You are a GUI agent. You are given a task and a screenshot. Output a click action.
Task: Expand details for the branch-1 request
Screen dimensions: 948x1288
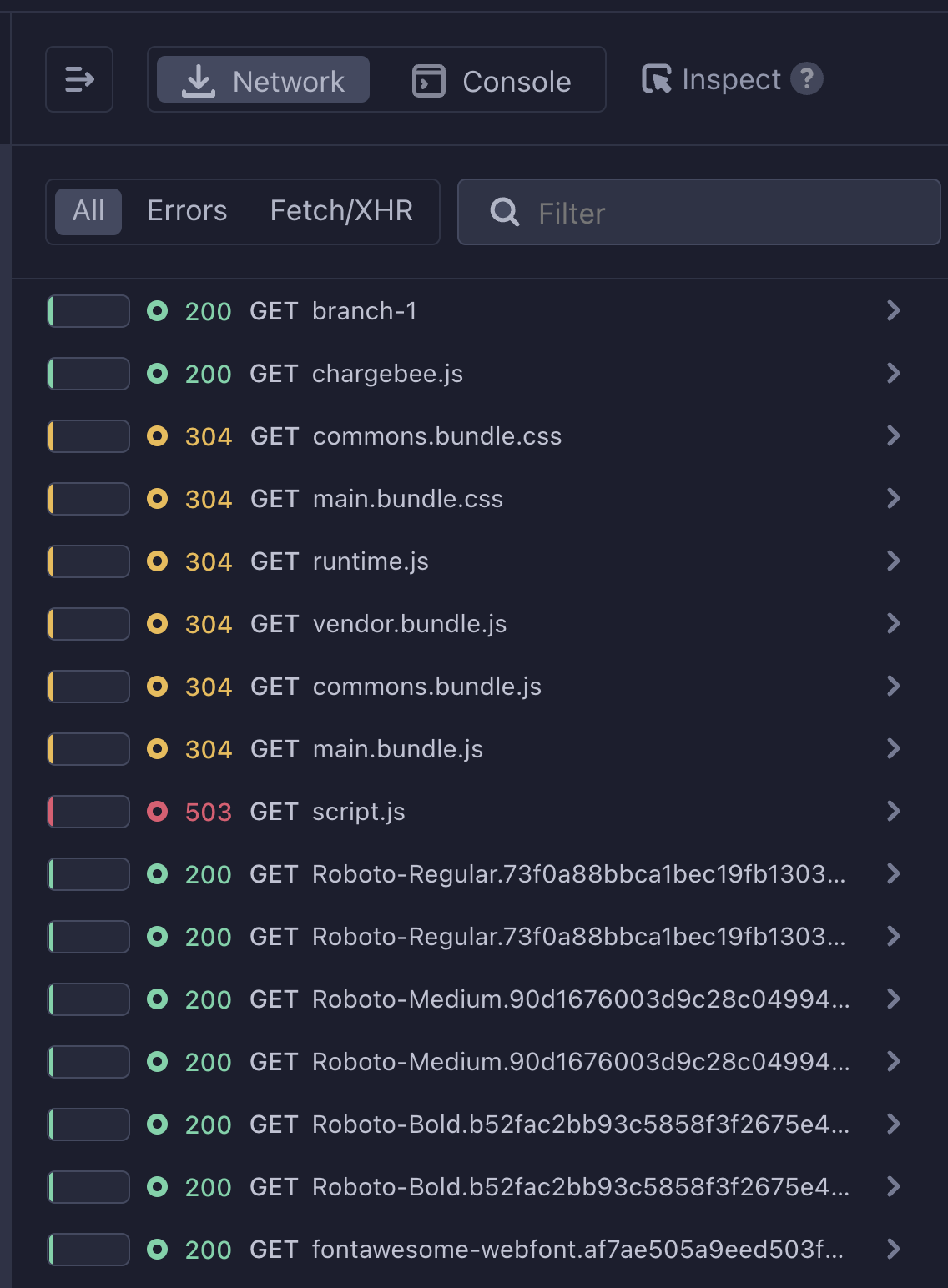coord(894,310)
